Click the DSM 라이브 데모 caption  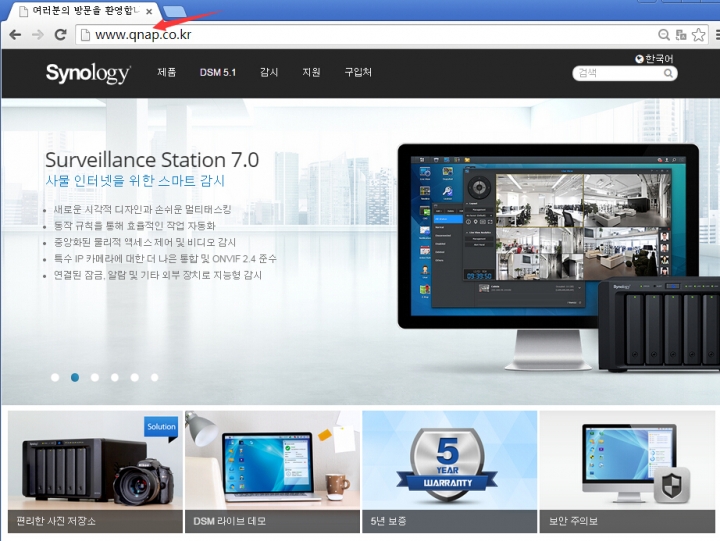230,521
